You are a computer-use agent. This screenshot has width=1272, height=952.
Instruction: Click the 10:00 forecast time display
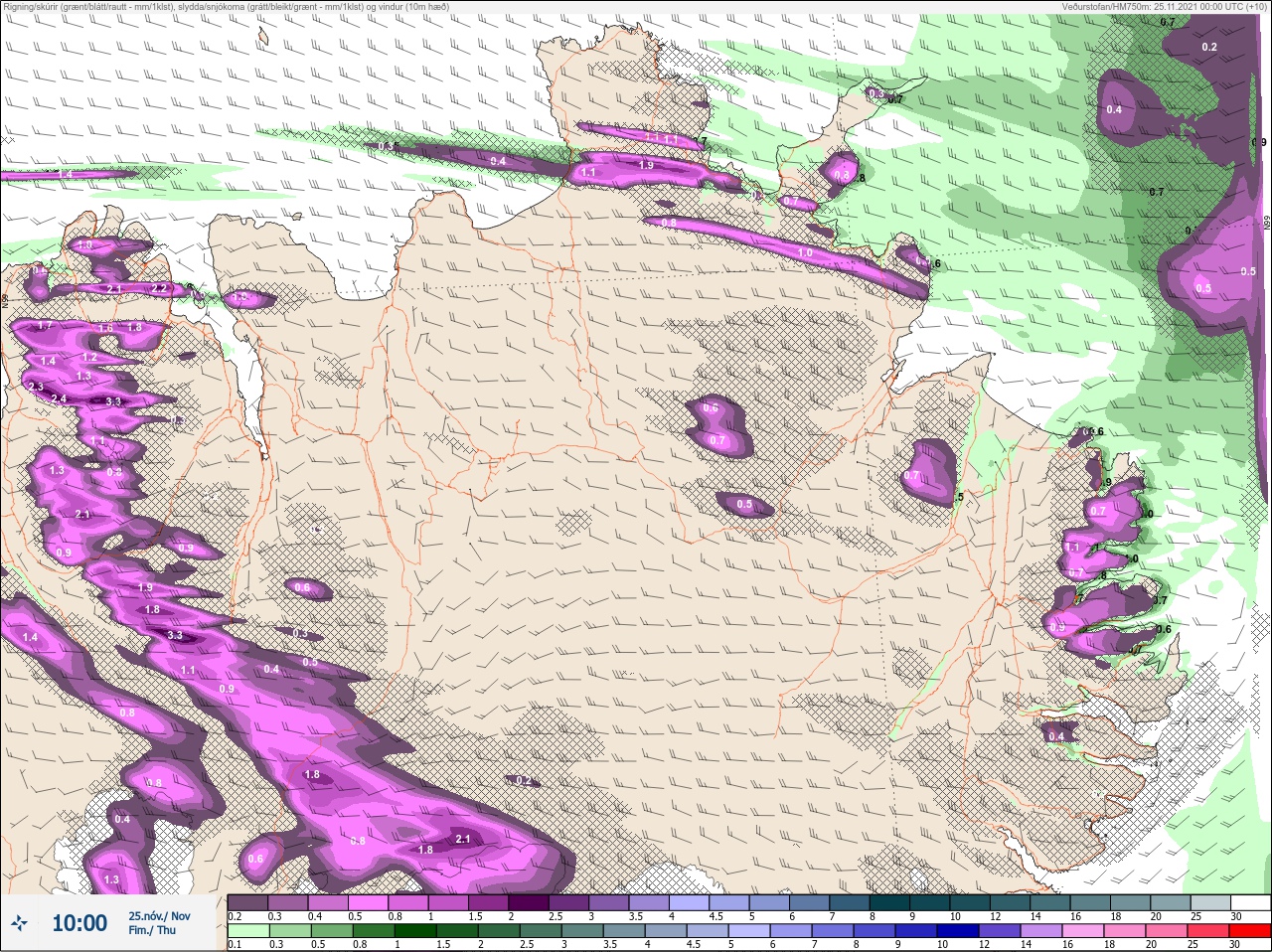79,923
